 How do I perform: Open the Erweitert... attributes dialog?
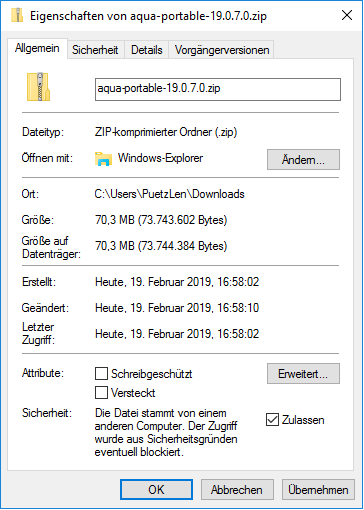303,374
